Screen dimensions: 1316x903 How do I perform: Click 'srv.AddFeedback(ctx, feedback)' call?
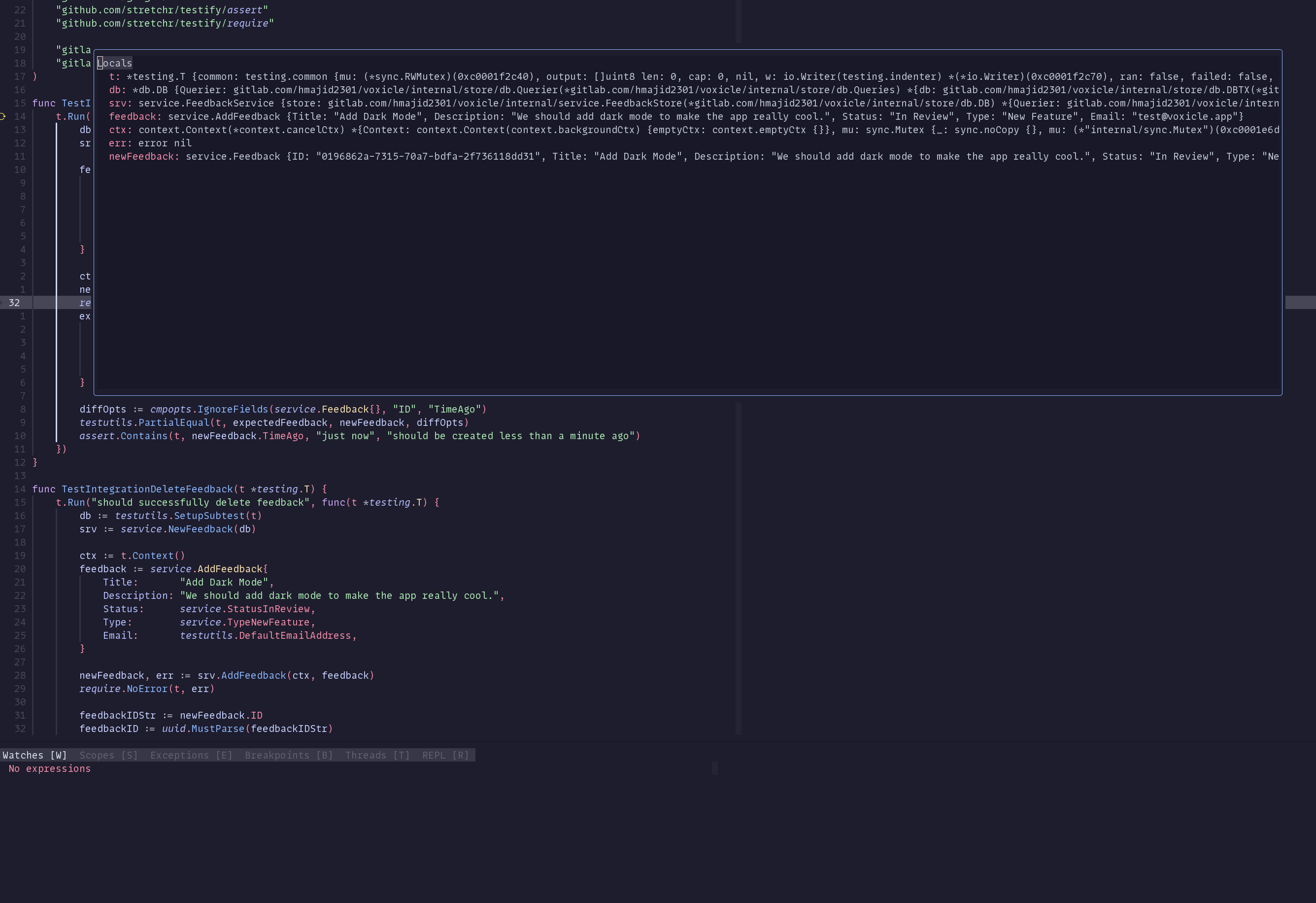tap(286, 675)
